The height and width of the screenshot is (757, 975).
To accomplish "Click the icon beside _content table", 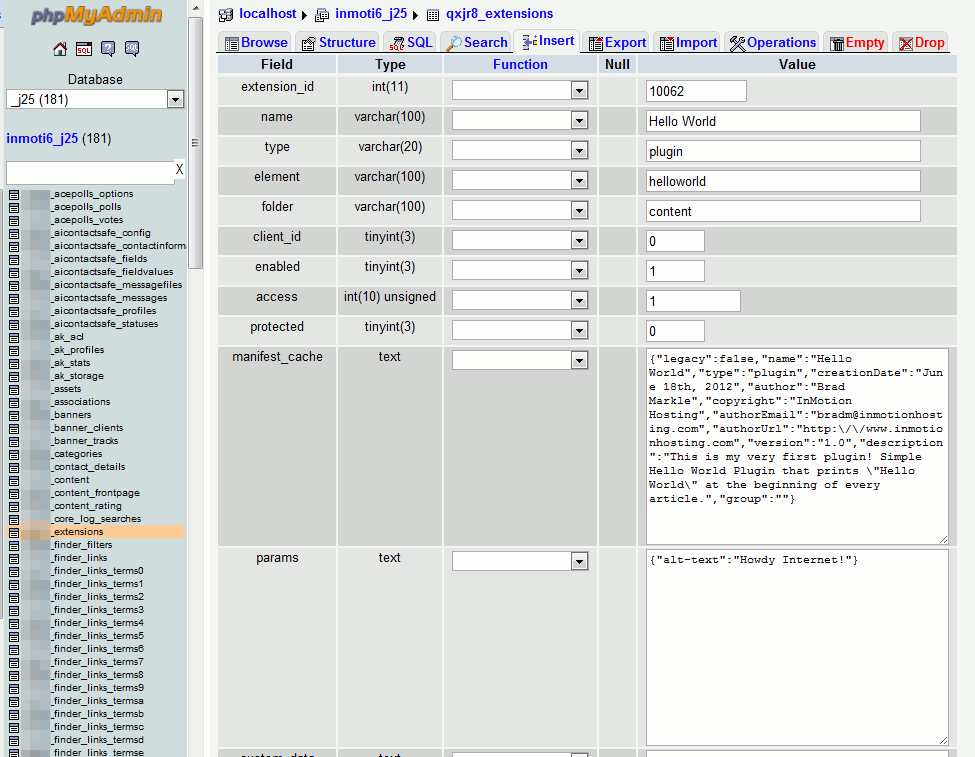I will [x=14, y=480].
